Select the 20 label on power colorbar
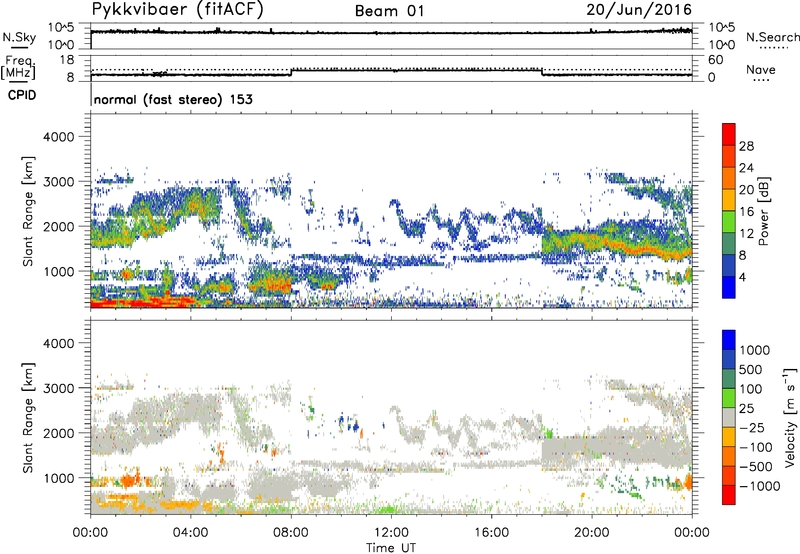This screenshot has height=554, width=800. point(746,190)
